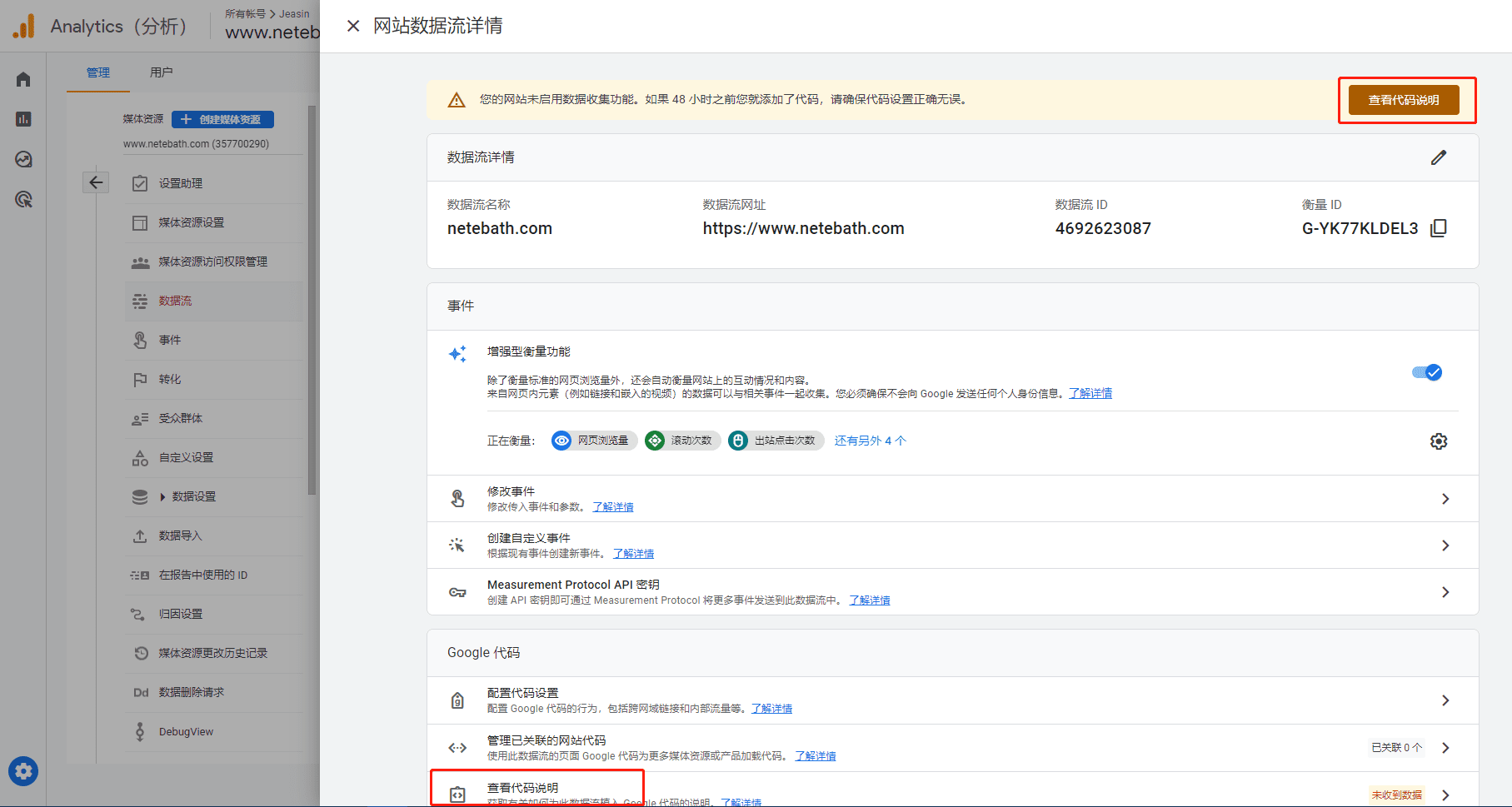Click the 网页浏览量 chip

tap(594, 441)
